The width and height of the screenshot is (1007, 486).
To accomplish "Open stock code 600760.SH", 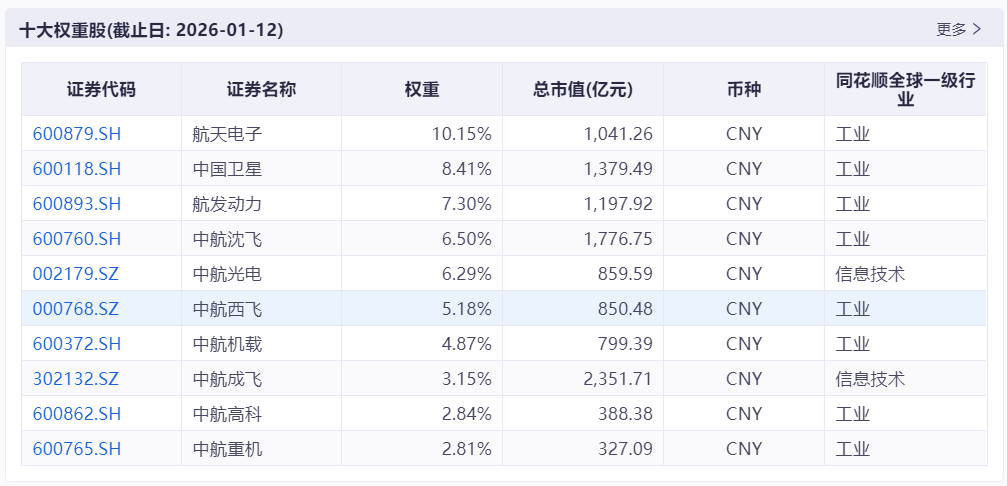I will [x=77, y=239].
